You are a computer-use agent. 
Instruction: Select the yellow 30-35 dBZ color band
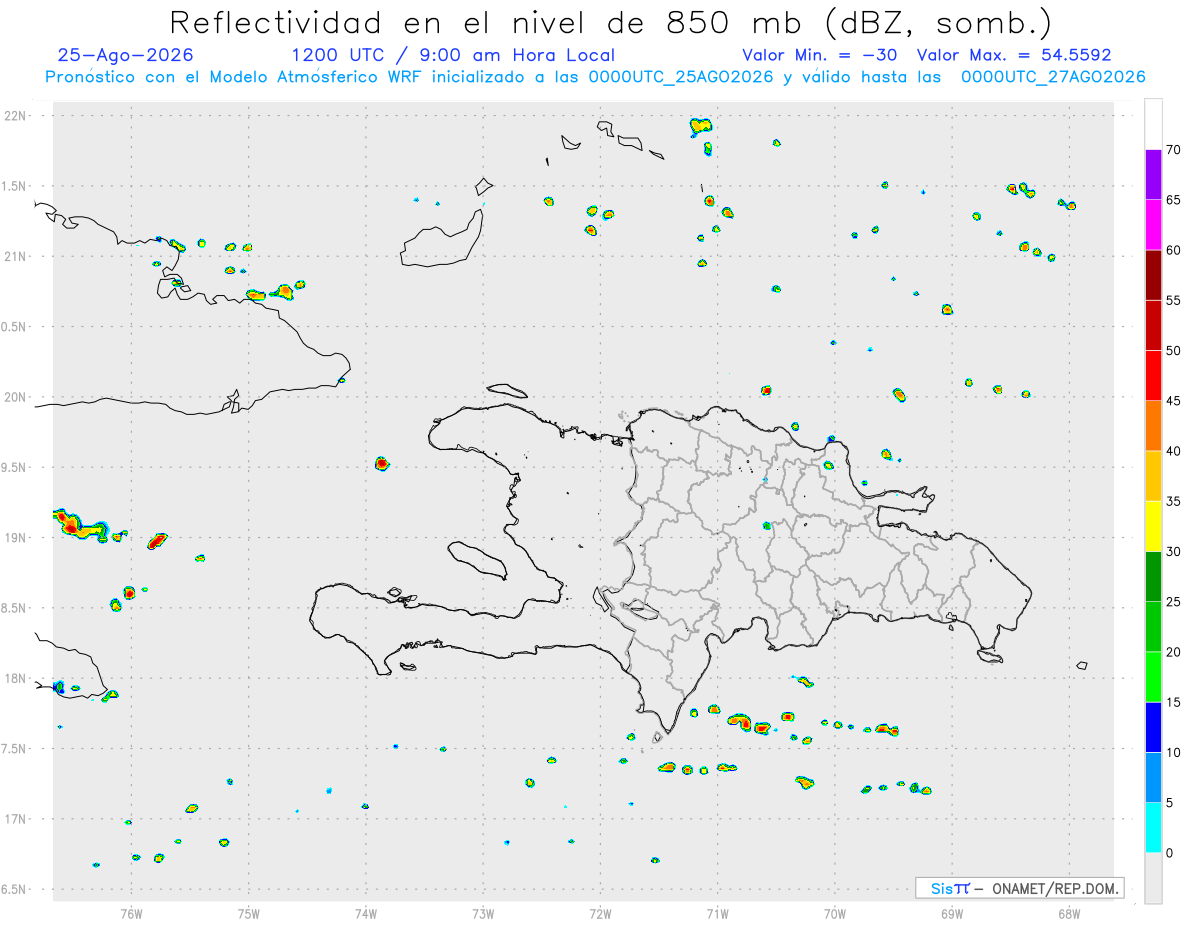coord(1153,526)
